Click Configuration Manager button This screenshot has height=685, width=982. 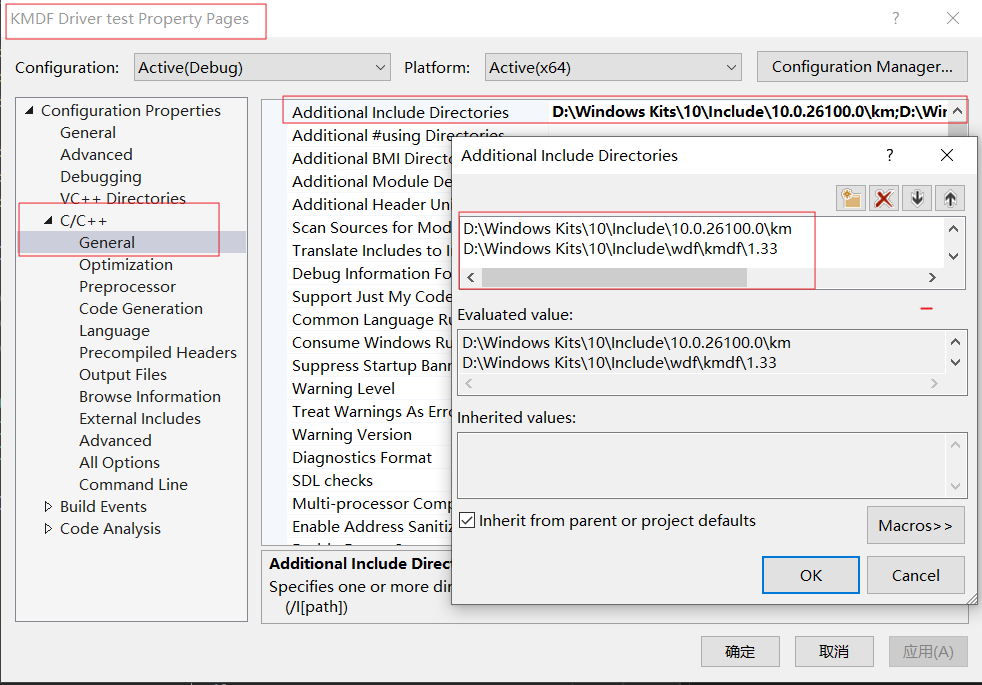tap(862, 66)
